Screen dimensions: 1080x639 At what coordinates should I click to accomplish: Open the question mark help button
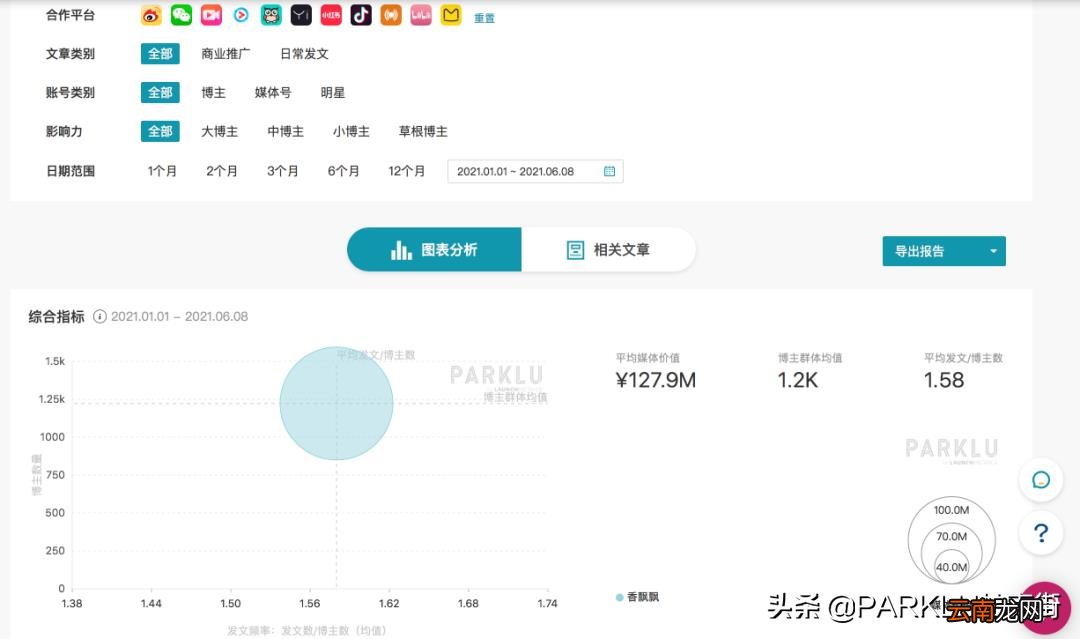pos(1041,532)
